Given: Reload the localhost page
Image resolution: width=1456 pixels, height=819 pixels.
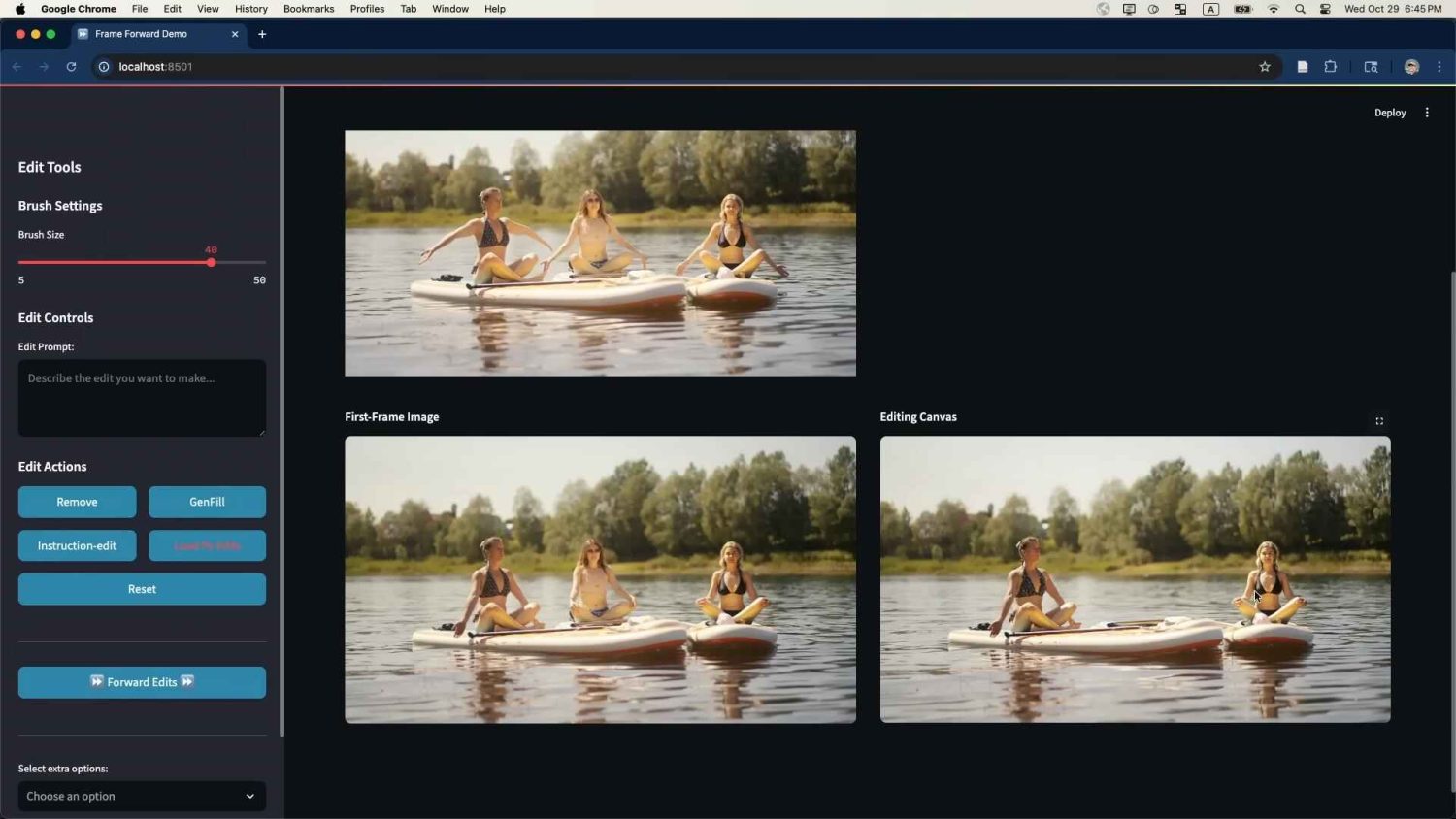Looking at the screenshot, I should pyautogui.click(x=70, y=66).
